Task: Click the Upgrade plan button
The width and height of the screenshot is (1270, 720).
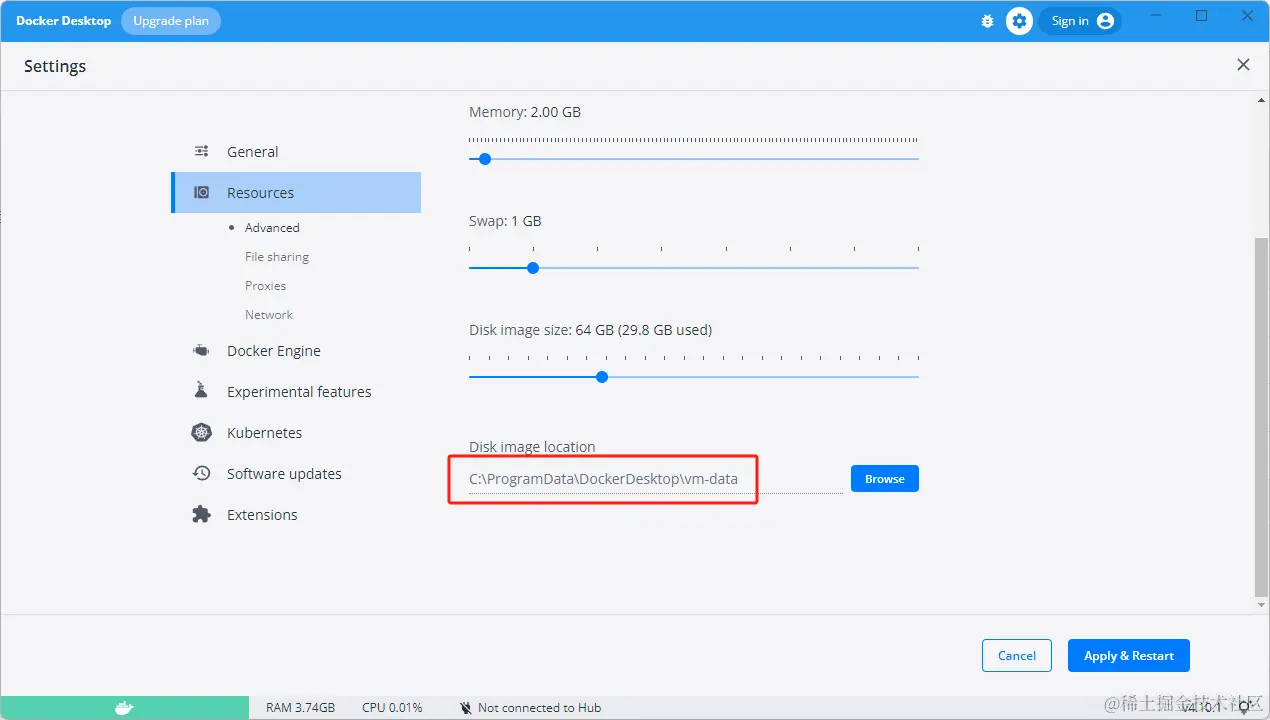Action: [x=171, y=21]
